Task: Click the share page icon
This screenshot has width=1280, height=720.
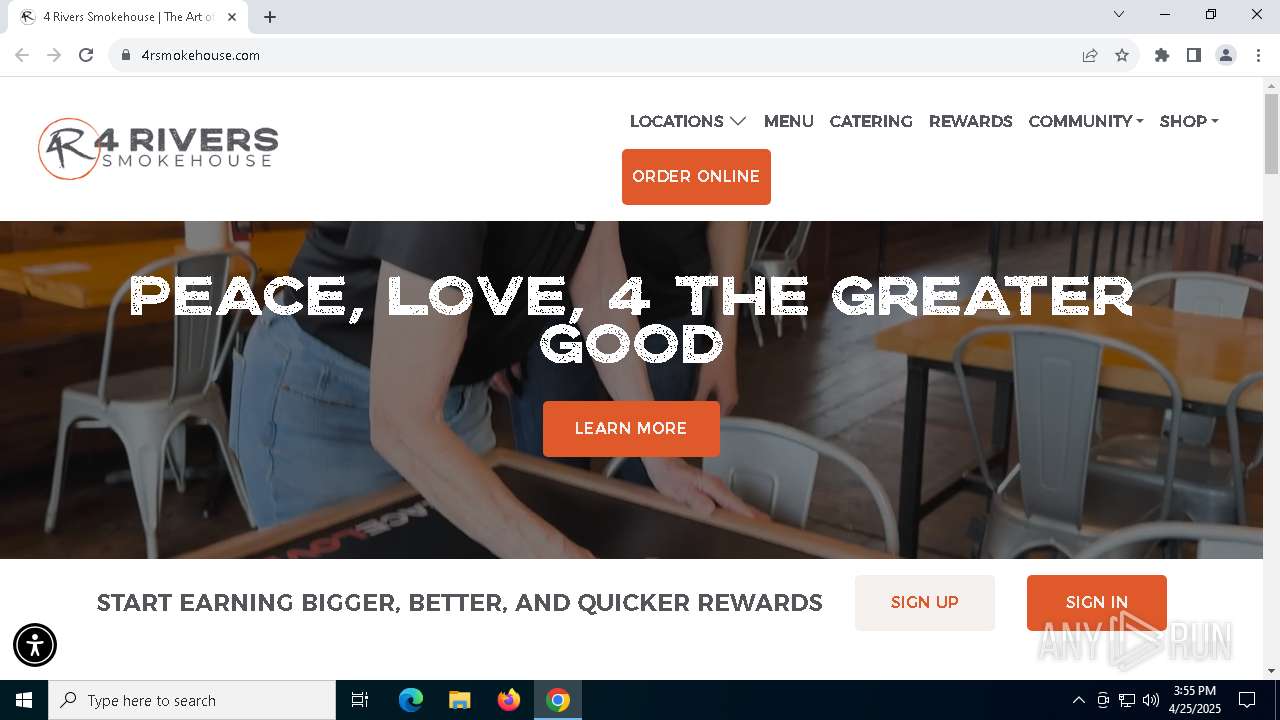Action: click(1090, 55)
